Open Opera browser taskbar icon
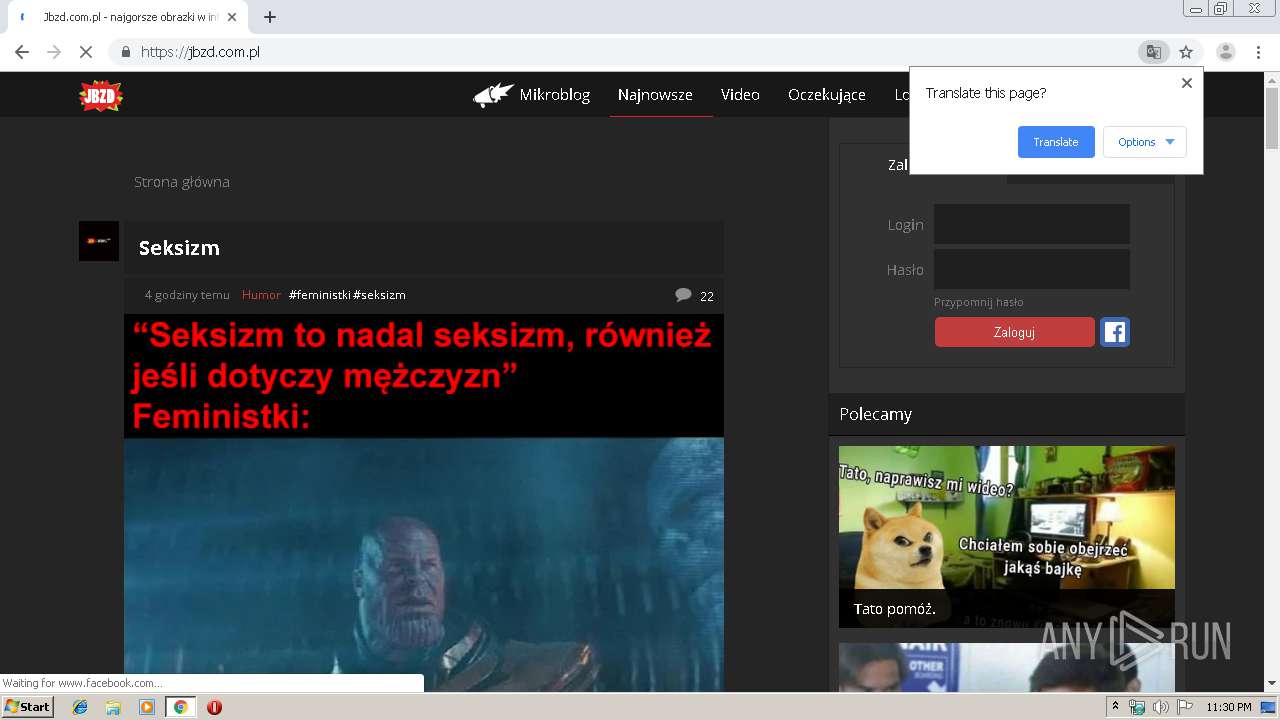This screenshot has height=720, width=1280. [x=214, y=707]
